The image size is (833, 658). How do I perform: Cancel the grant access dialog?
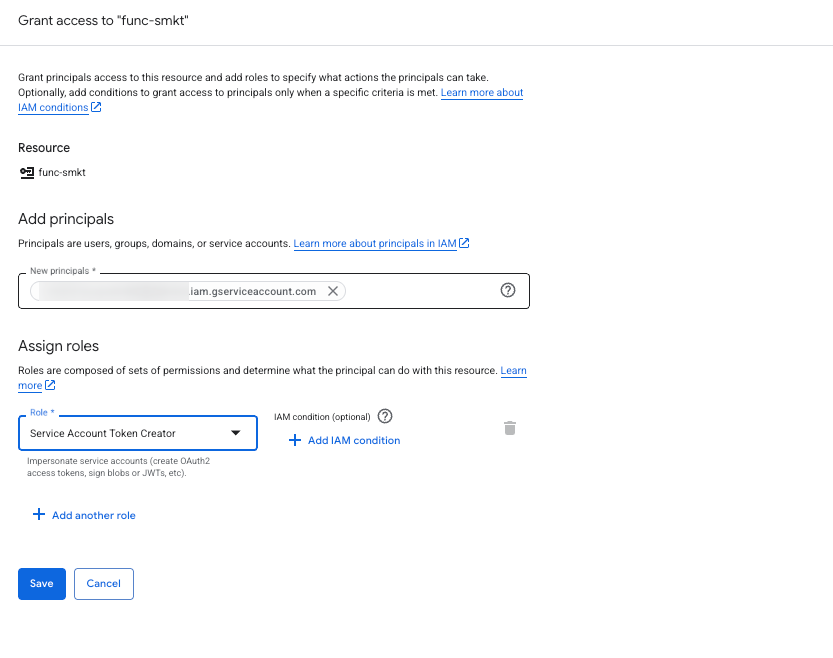pos(104,584)
